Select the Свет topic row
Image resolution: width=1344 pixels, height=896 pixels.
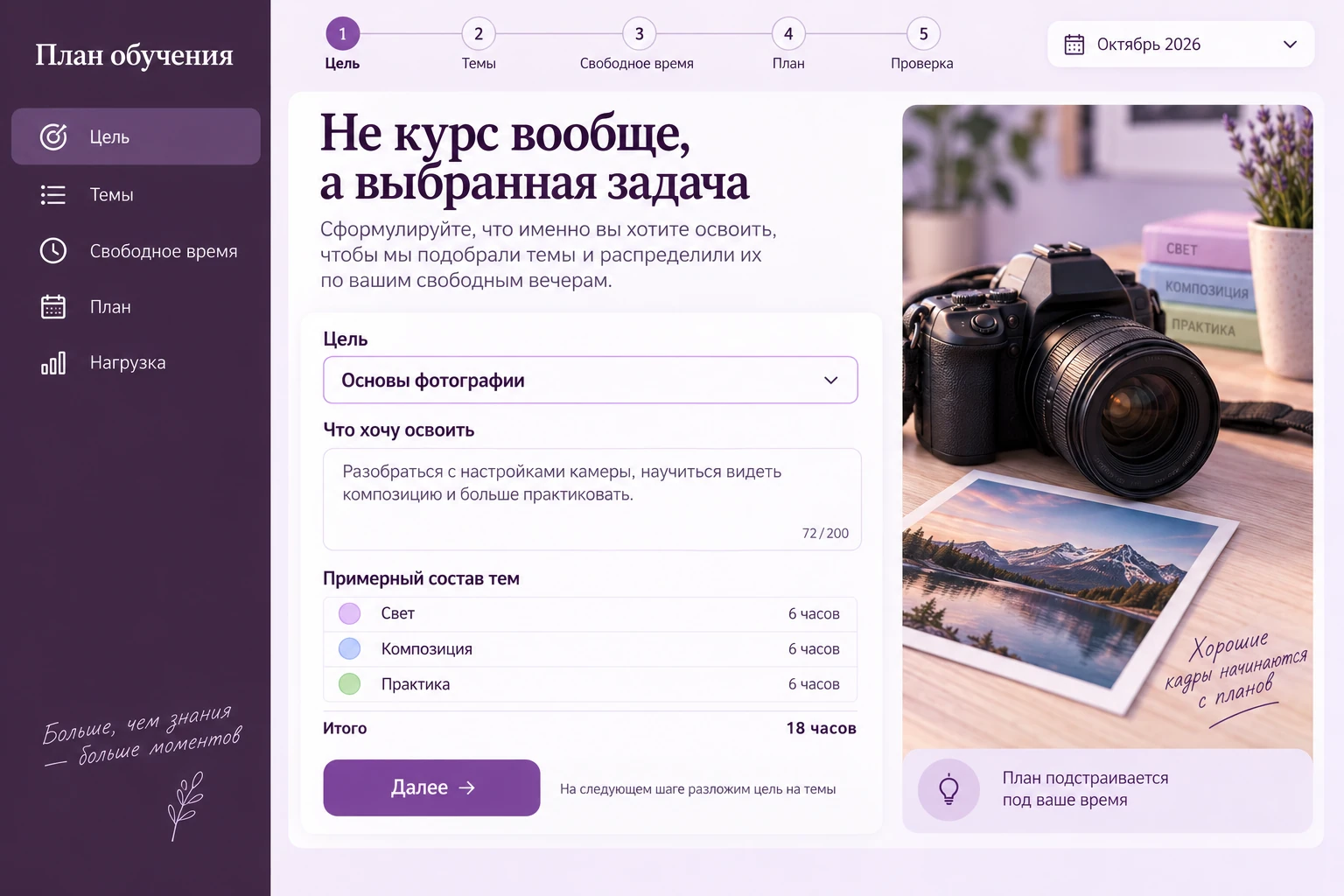(x=590, y=614)
